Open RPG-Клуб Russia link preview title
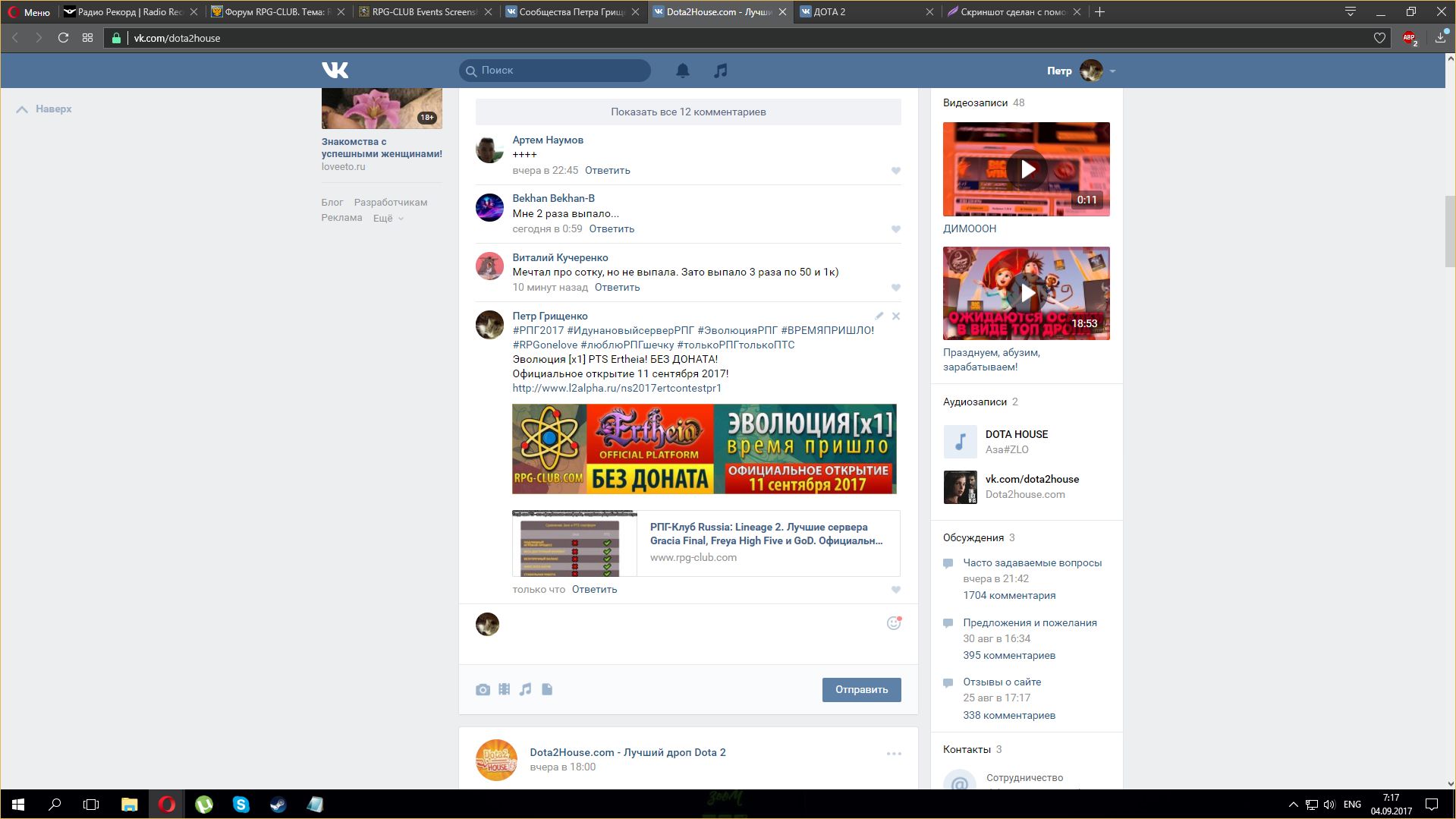The width and height of the screenshot is (1456, 819). pos(766,534)
